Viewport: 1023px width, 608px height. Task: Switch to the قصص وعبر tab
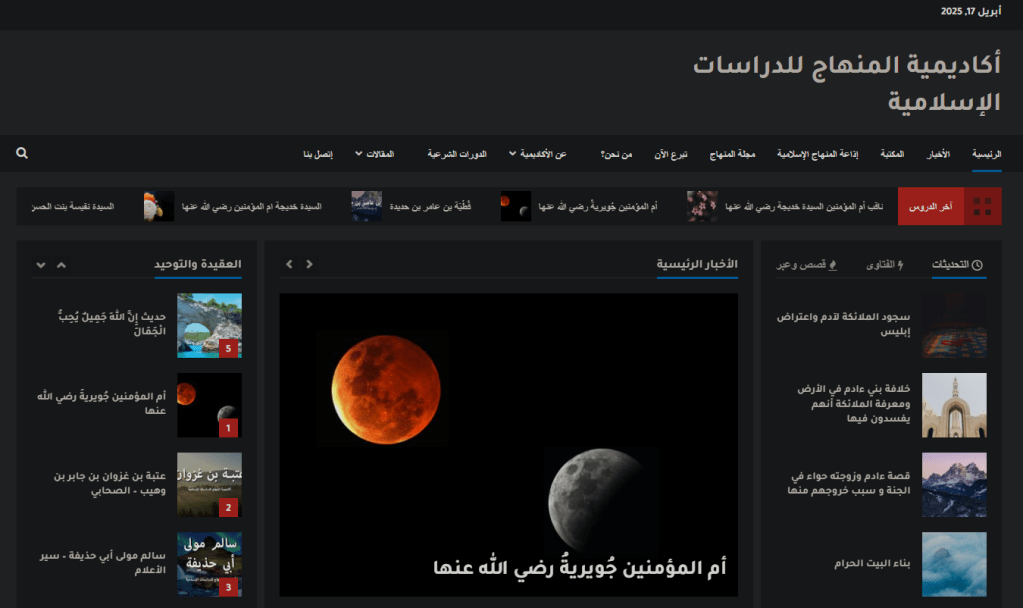(806, 265)
